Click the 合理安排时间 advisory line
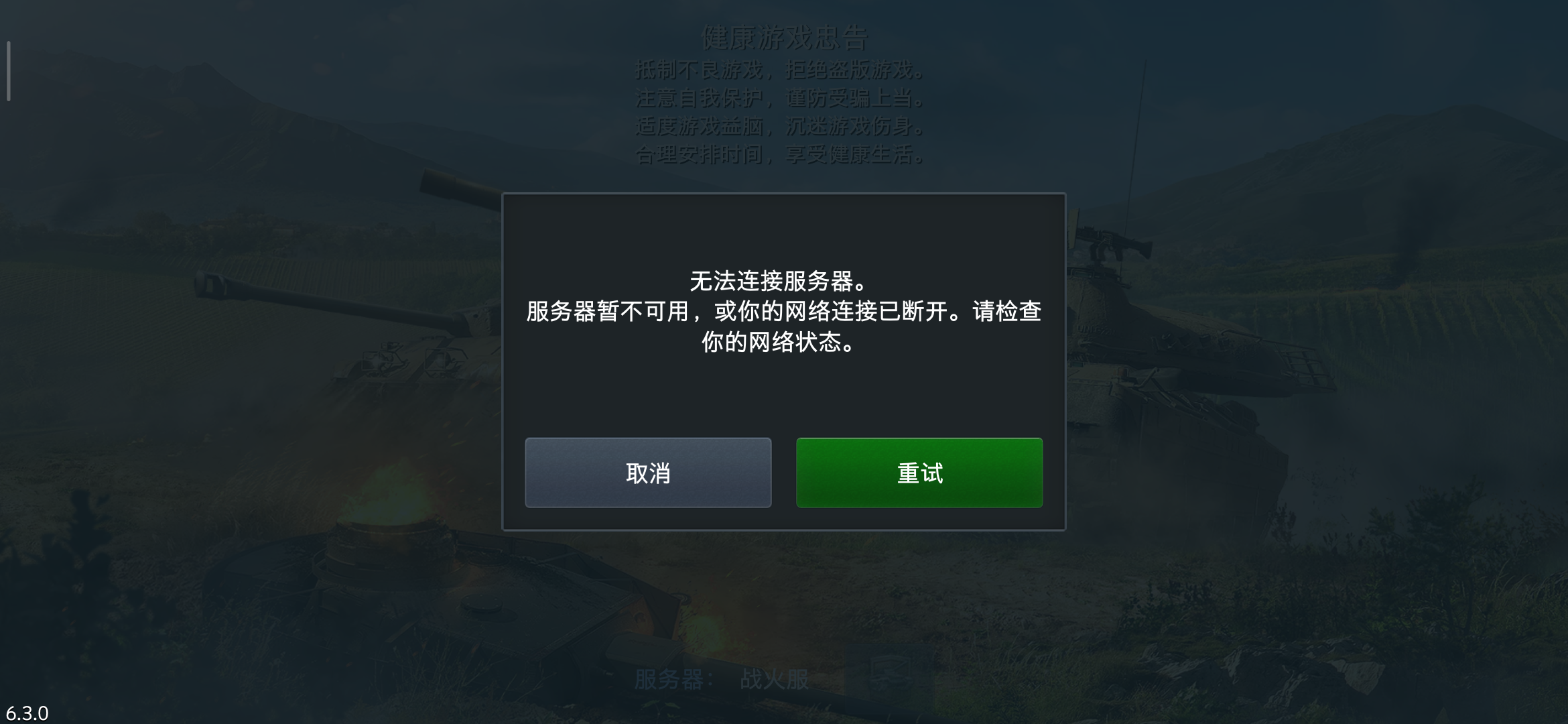The image size is (1568, 724). coord(780,155)
